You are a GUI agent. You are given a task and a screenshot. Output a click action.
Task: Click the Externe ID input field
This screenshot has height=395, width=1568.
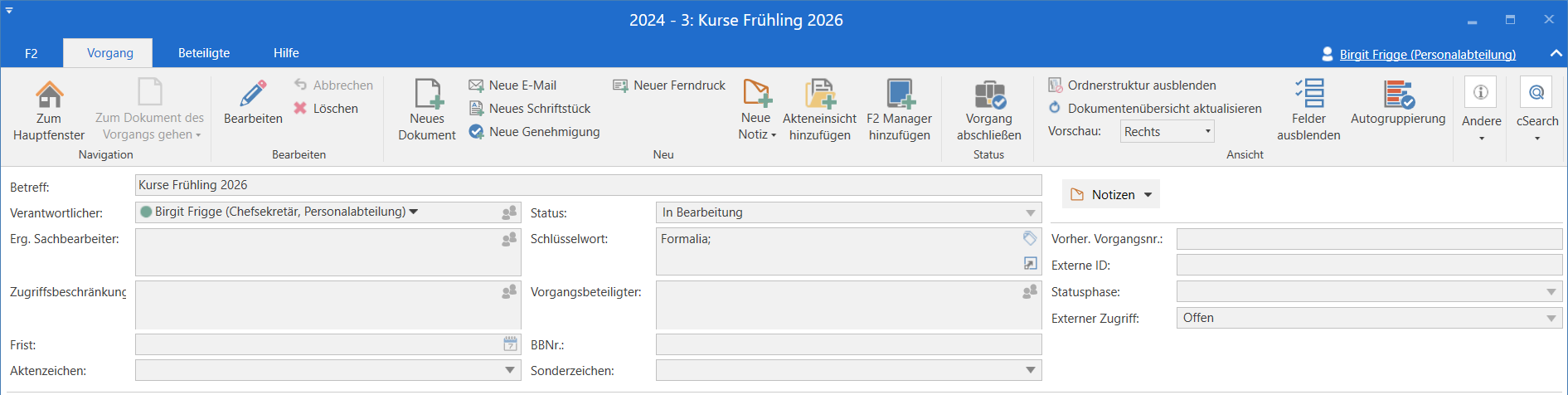point(1368,266)
